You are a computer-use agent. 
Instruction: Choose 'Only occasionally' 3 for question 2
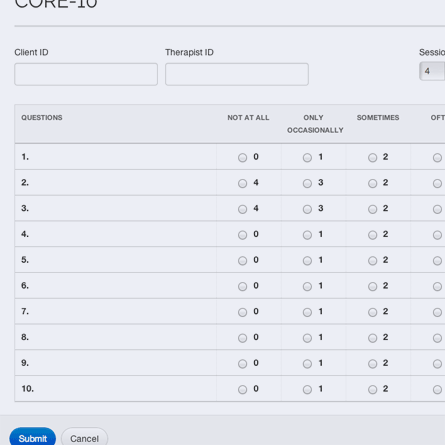(x=307, y=184)
